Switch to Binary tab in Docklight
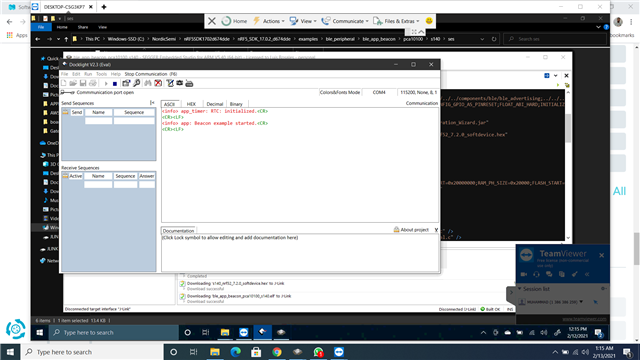Image resolution: width=640 pixels, height=360 pixels. tap(236, 104)
